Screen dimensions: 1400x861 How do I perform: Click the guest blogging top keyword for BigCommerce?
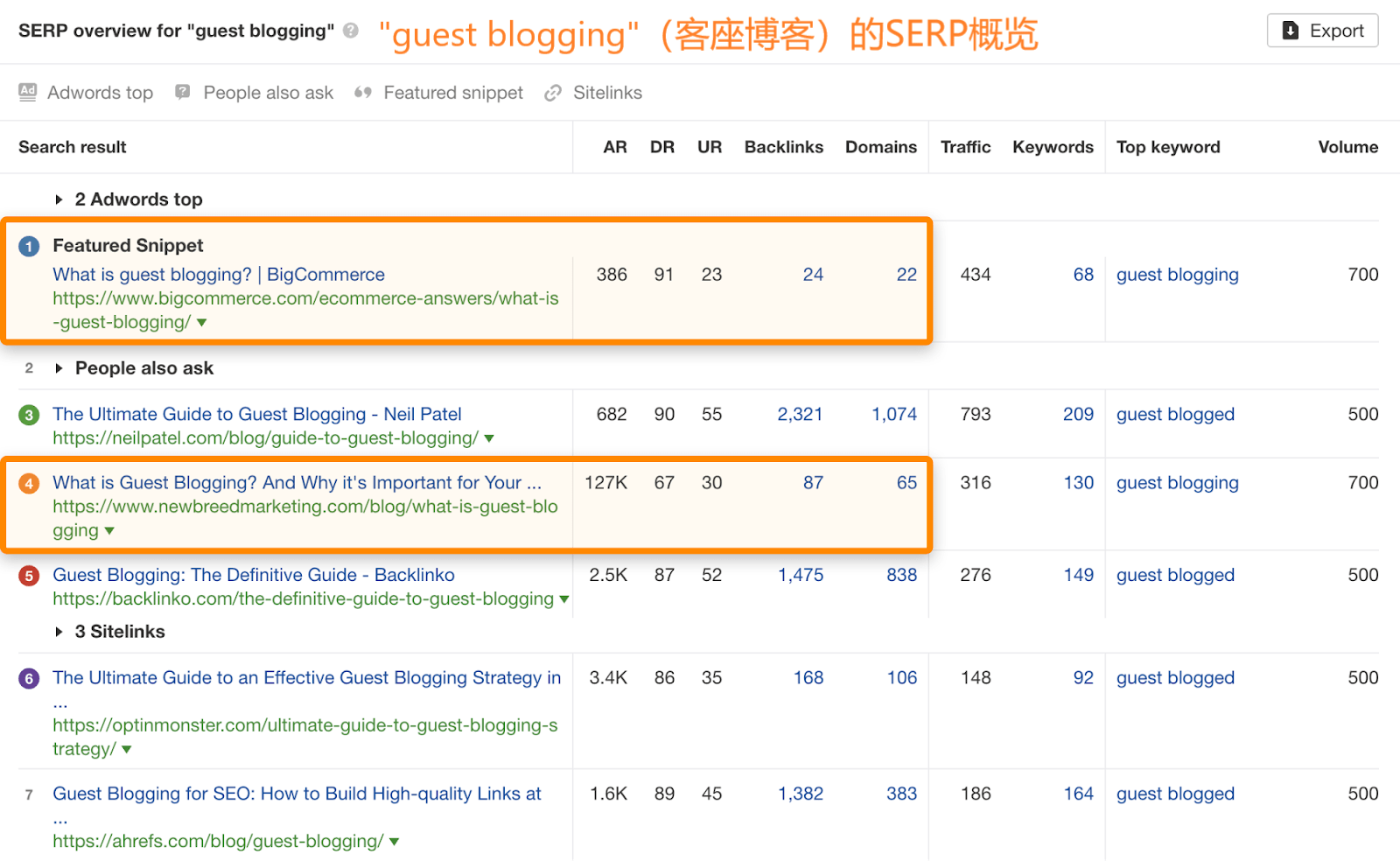tap(1177, 274)
